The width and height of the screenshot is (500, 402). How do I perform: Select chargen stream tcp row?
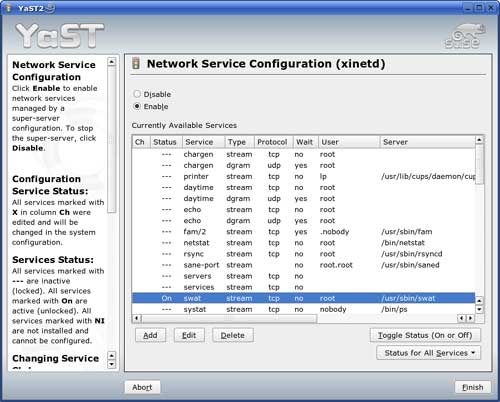pos(304,154)
